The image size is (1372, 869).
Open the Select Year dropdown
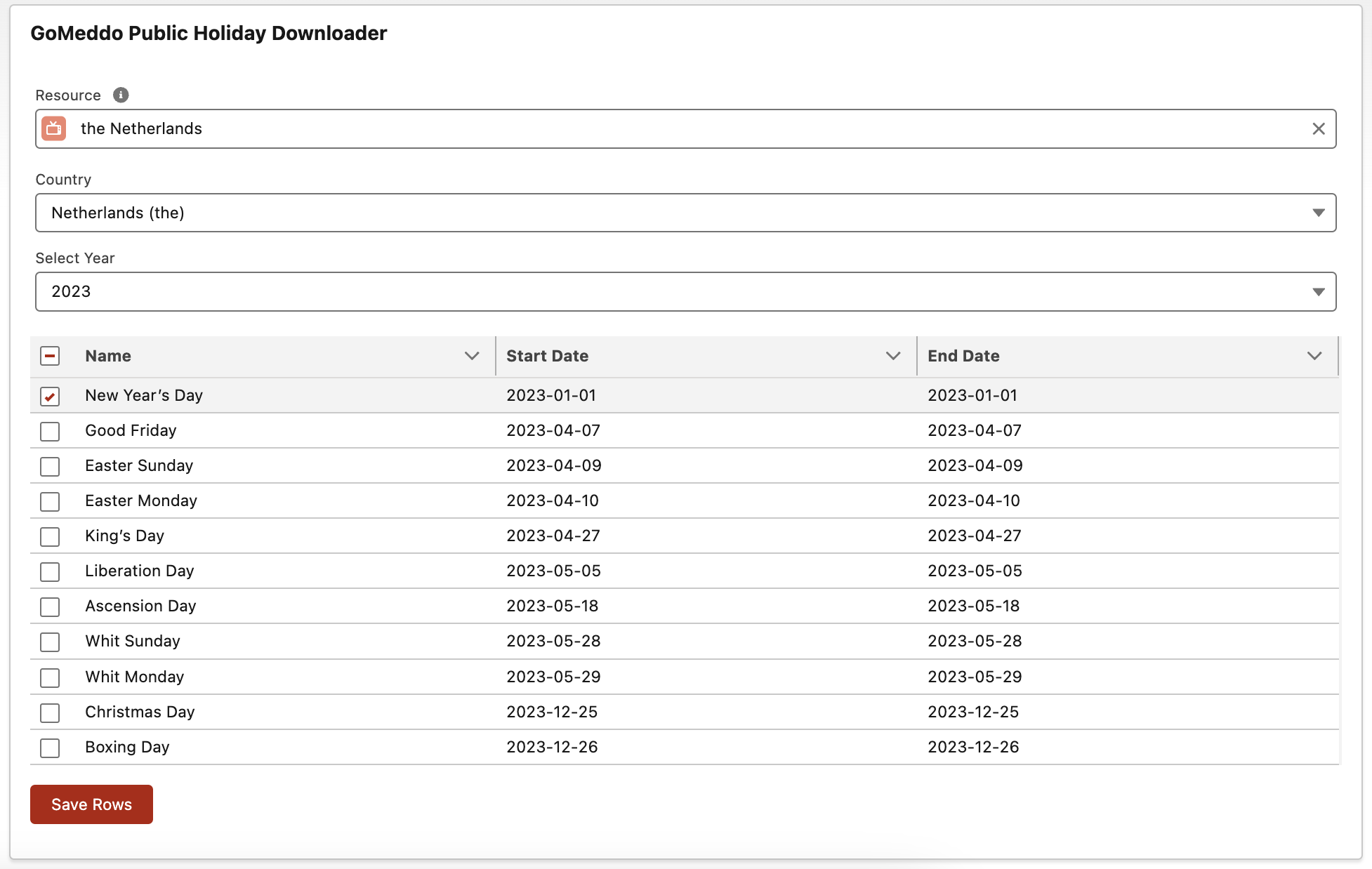(685, 291)
